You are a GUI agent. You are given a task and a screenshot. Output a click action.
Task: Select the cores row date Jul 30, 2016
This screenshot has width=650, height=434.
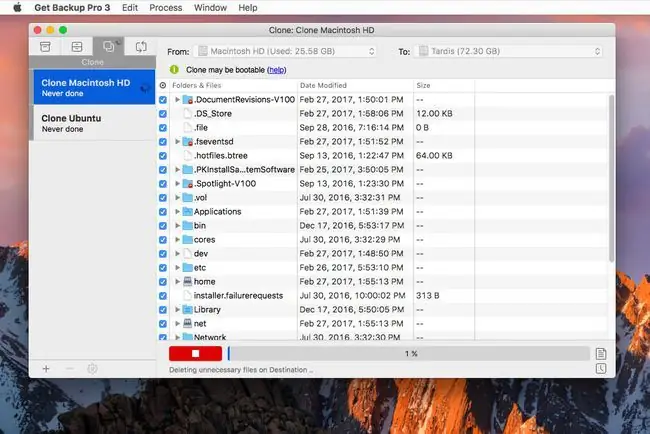click(349, 240)
